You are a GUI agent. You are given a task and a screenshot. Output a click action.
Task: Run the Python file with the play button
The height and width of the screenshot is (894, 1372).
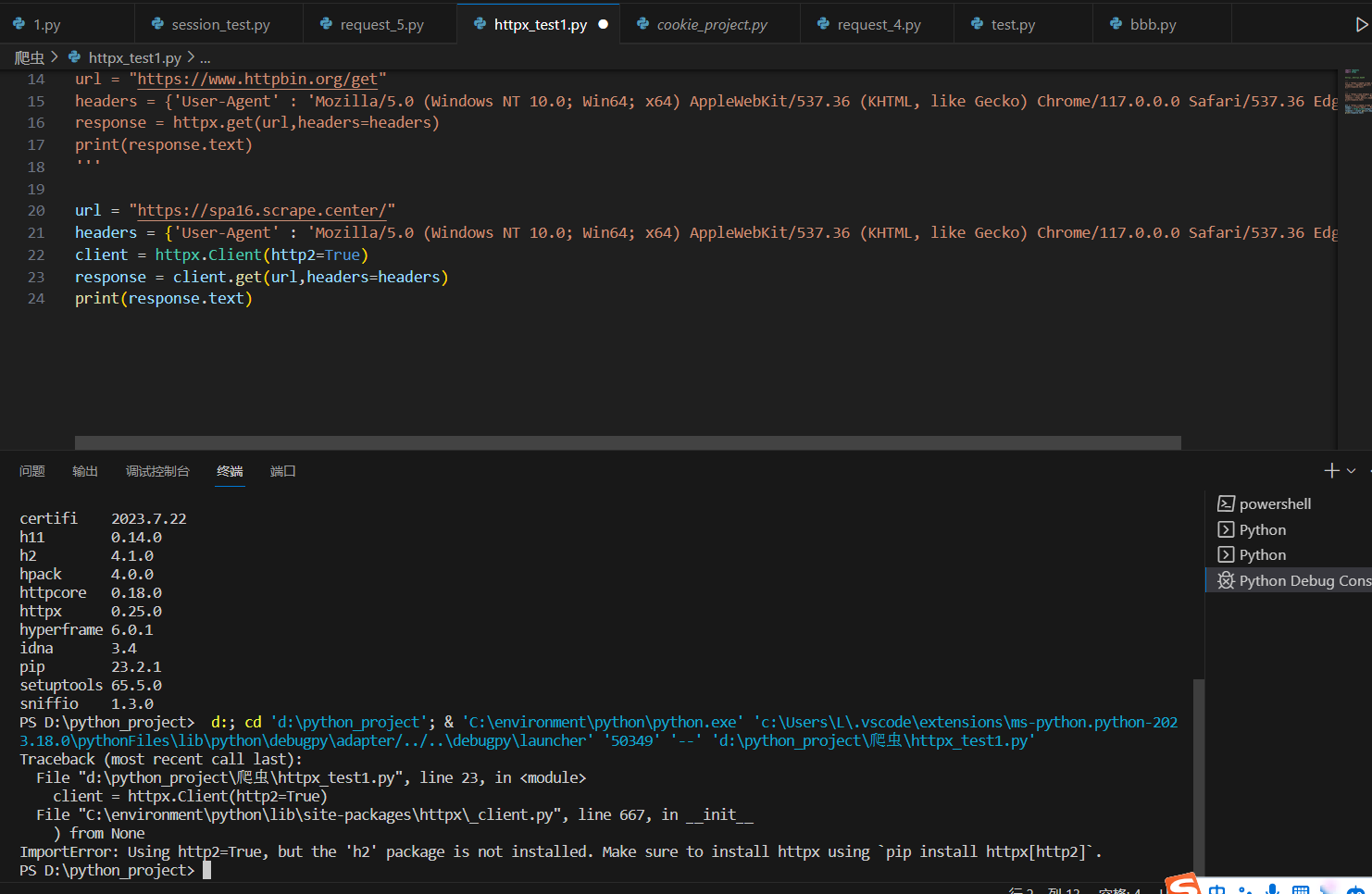tap(1361, 25)
